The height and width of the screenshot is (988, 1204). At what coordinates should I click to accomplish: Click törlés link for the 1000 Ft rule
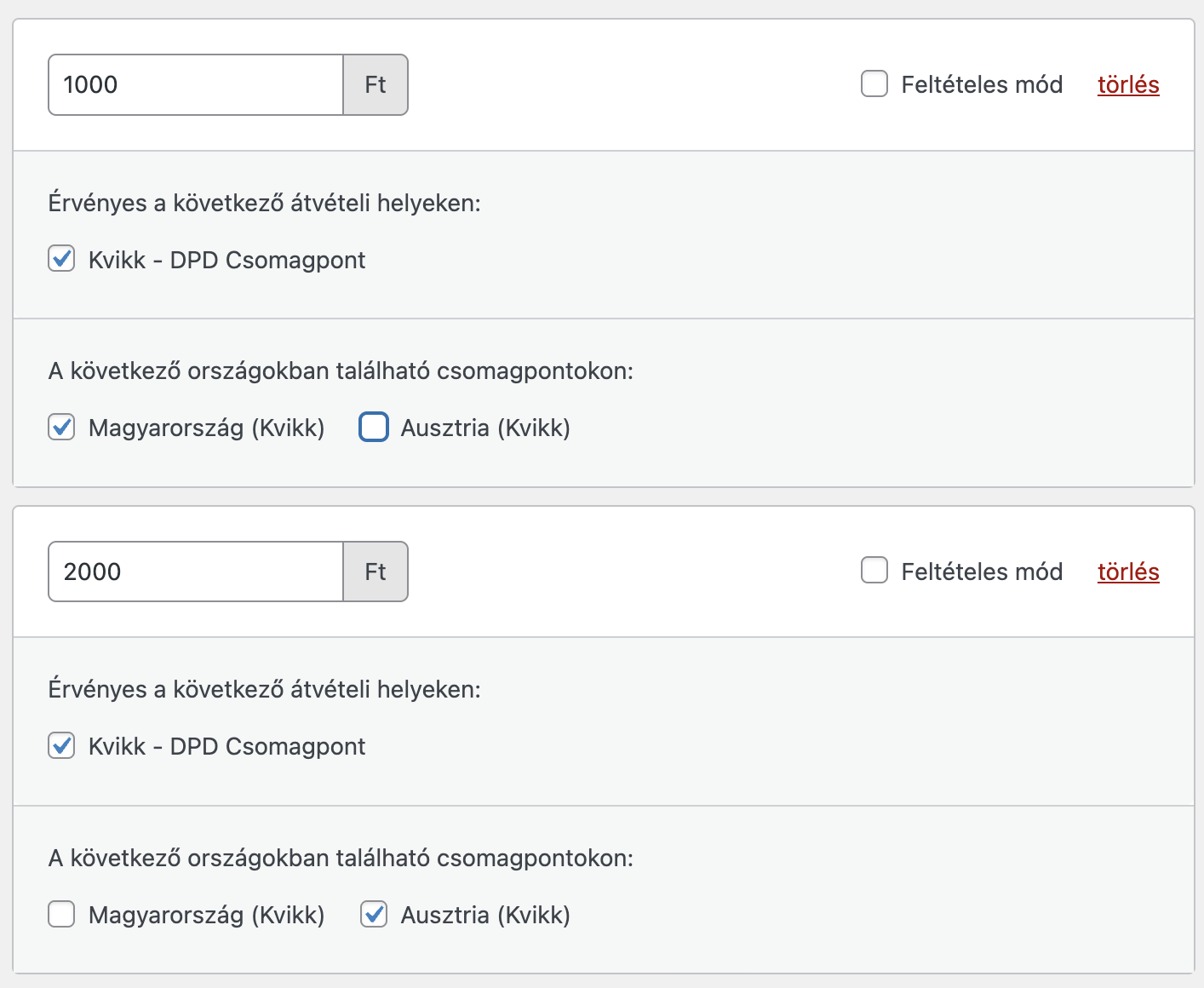coord(1128,85)
